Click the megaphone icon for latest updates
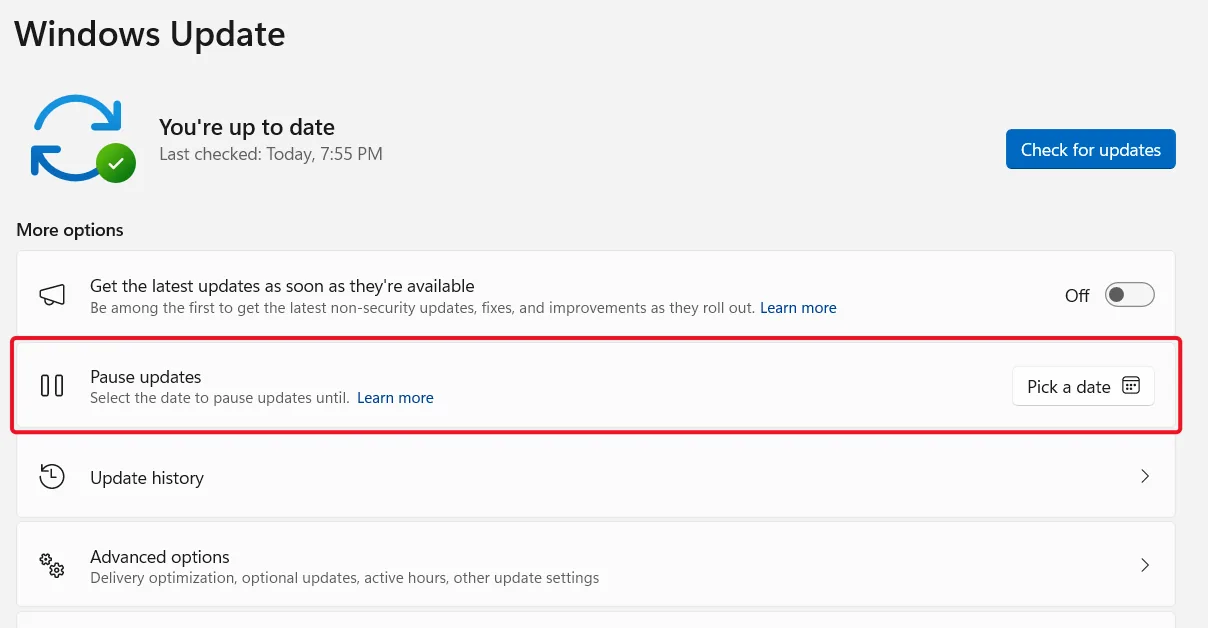This screenshot has height=628, width=1208. pyautogui.click(x=52, y=295)
